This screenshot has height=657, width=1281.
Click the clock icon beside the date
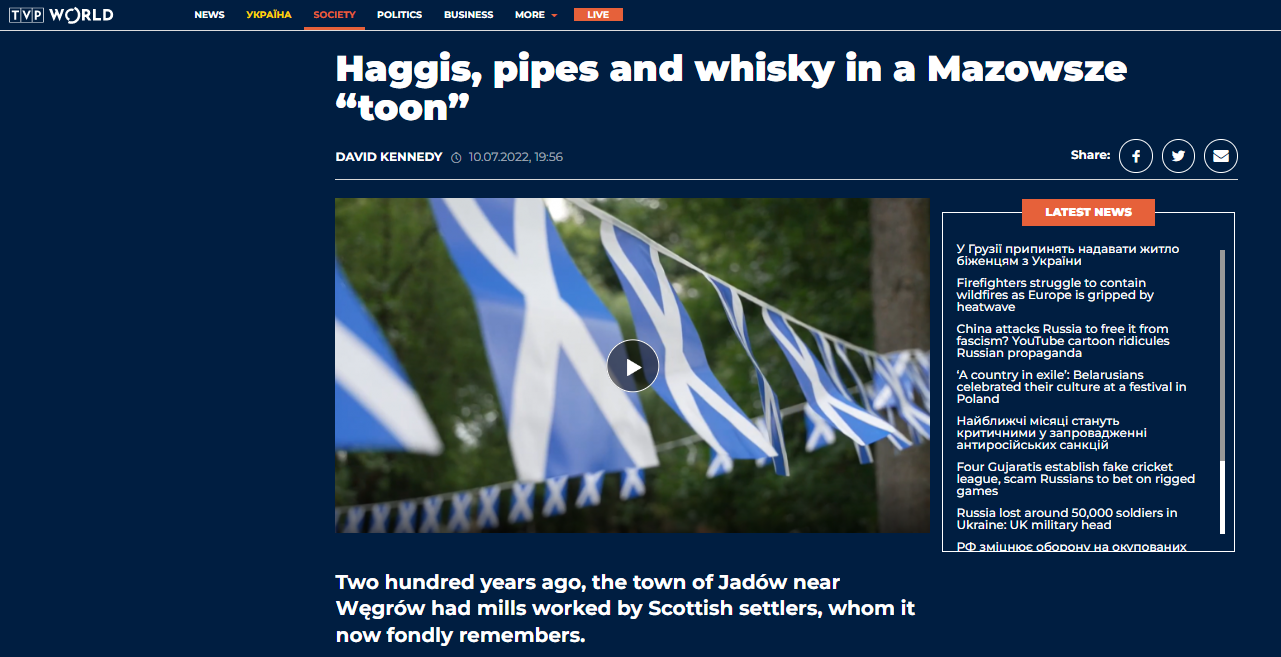tap(456, 157)
